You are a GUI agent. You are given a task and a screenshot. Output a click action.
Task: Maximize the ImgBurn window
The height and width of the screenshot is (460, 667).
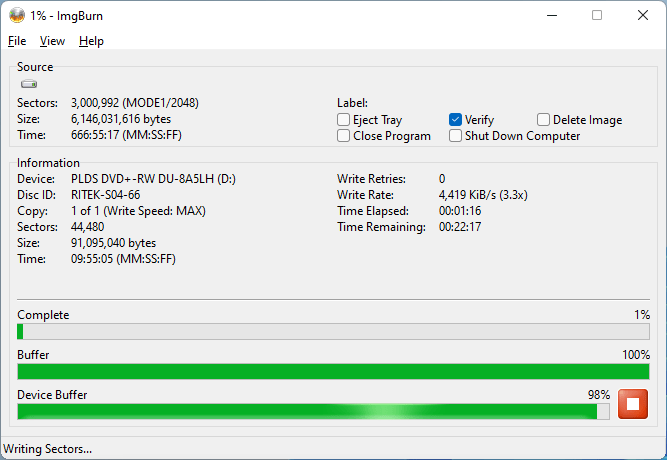597,15
